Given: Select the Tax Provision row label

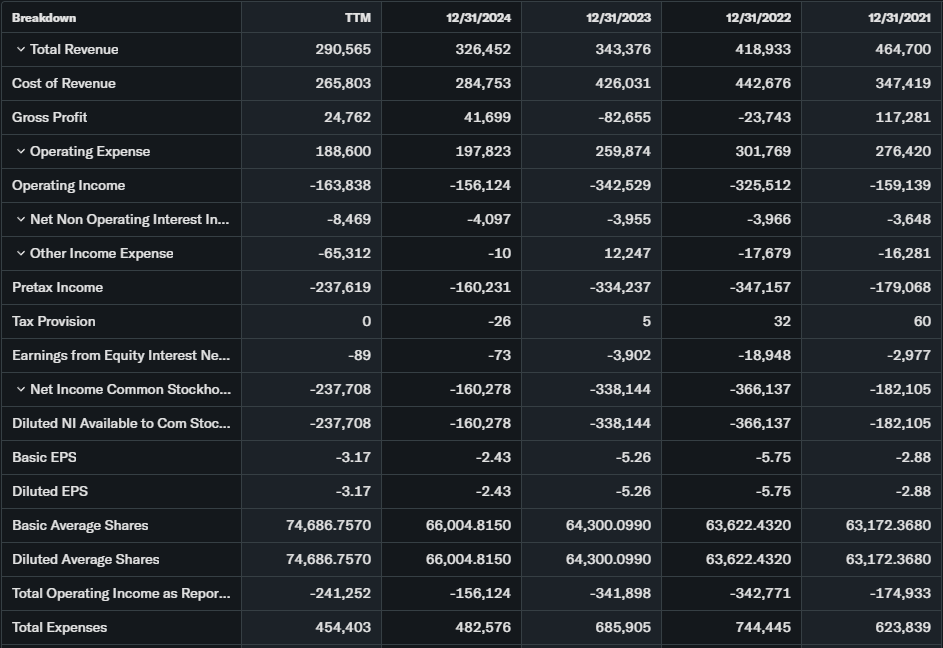Looking at the screenshot, I should tap(54, 322).
